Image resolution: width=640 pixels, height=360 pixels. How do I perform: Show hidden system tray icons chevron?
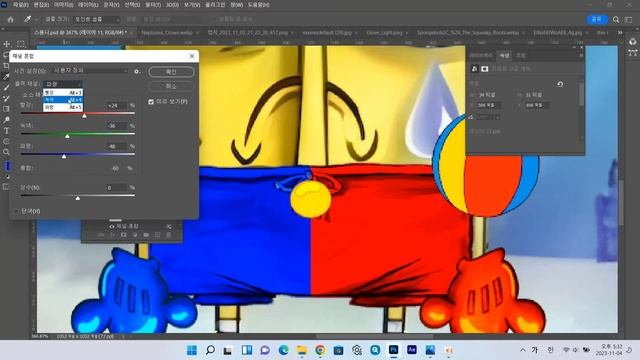(522, 350)
